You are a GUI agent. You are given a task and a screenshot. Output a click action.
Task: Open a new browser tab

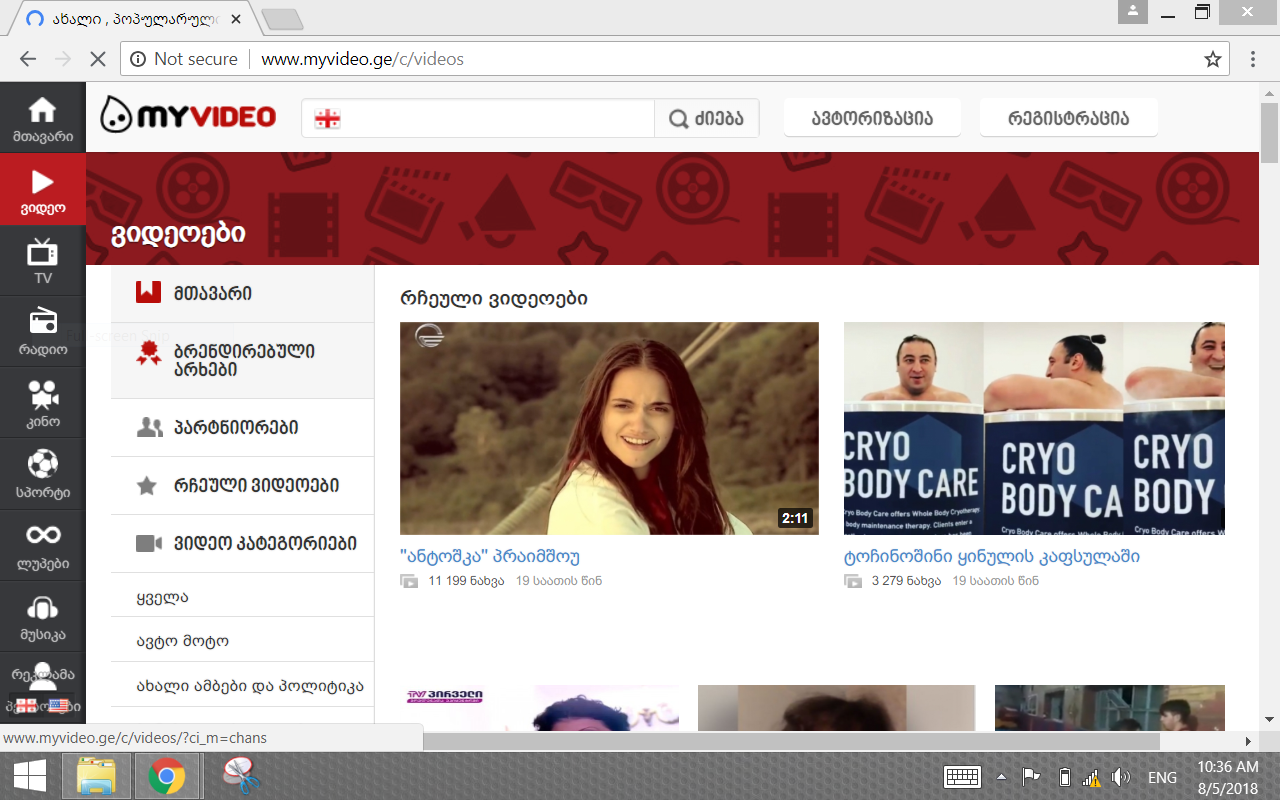[282, 19]
